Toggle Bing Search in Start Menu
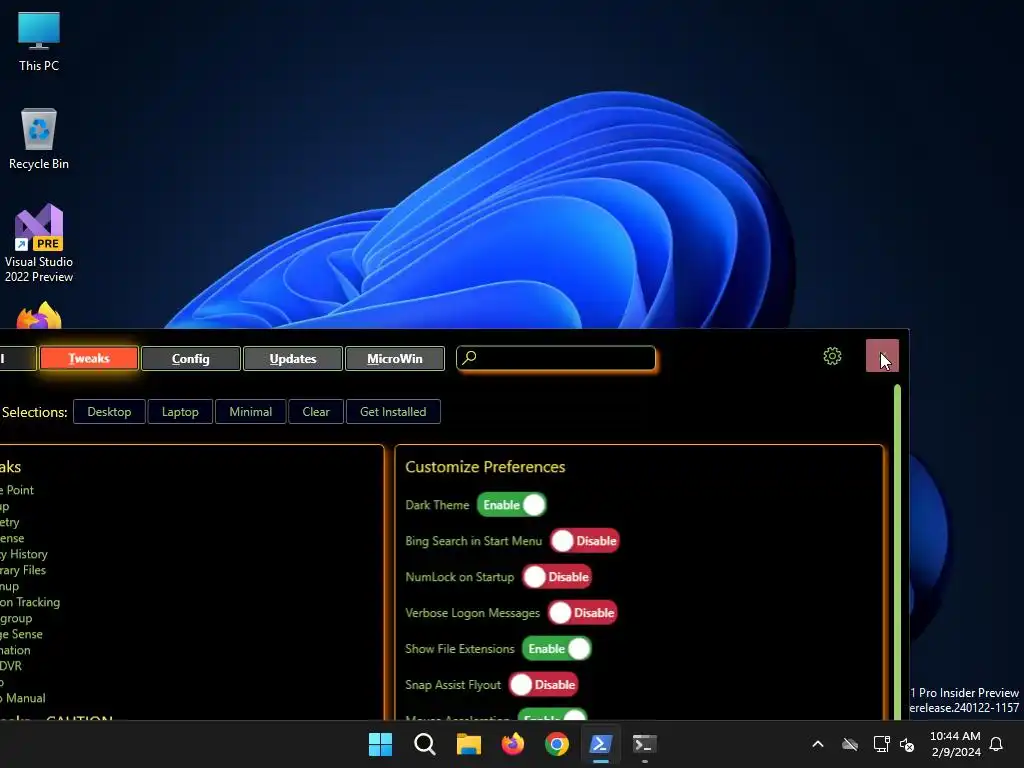Viewport: 1024px width, 768px height. [584, 541]
